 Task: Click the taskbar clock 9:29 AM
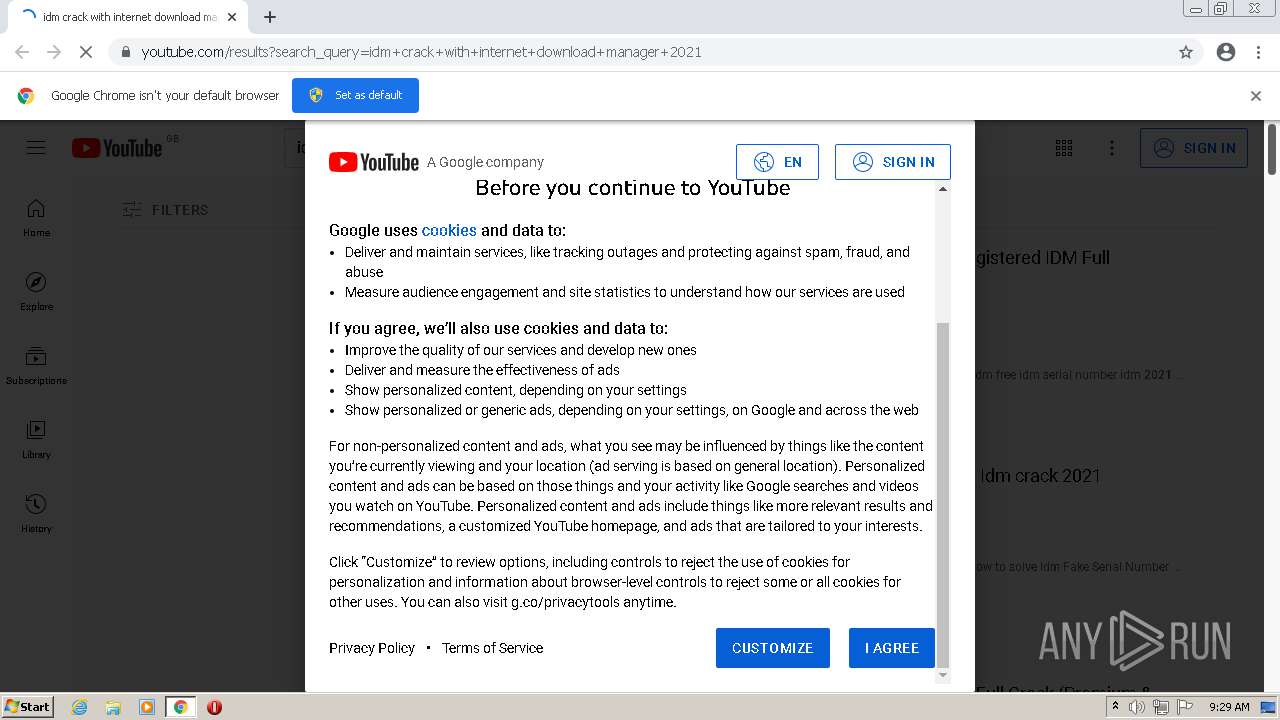coord(1229,707)
